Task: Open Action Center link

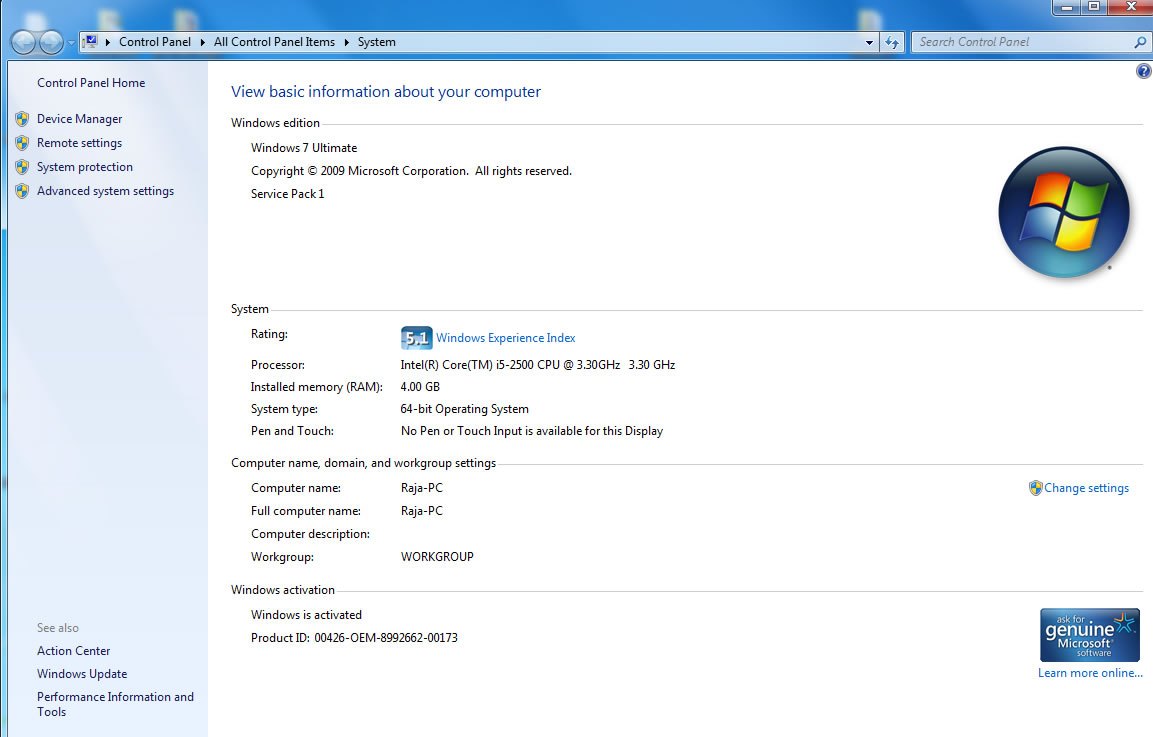Action: 74,651
